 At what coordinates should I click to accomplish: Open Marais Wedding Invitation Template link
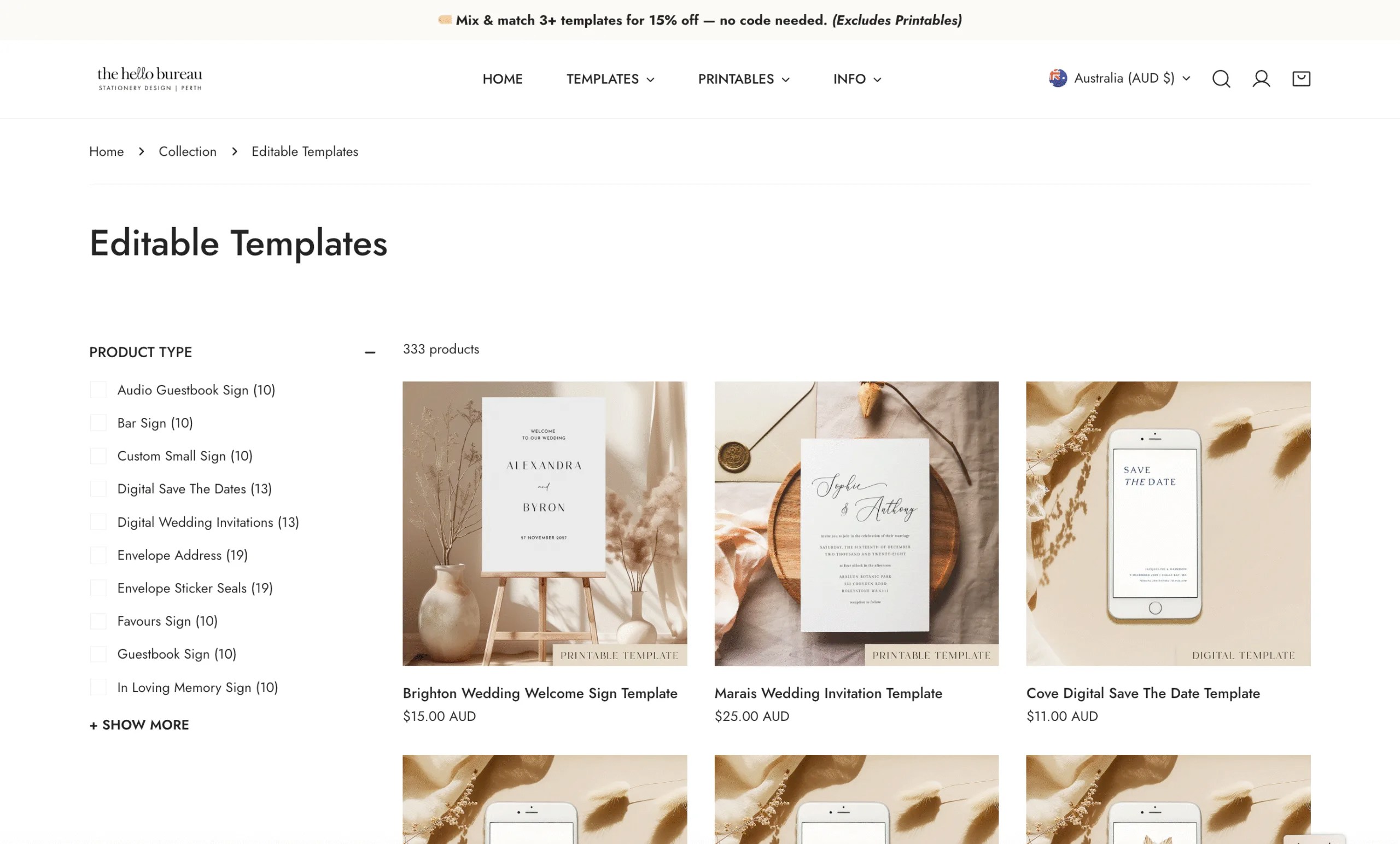click(828, 693)
